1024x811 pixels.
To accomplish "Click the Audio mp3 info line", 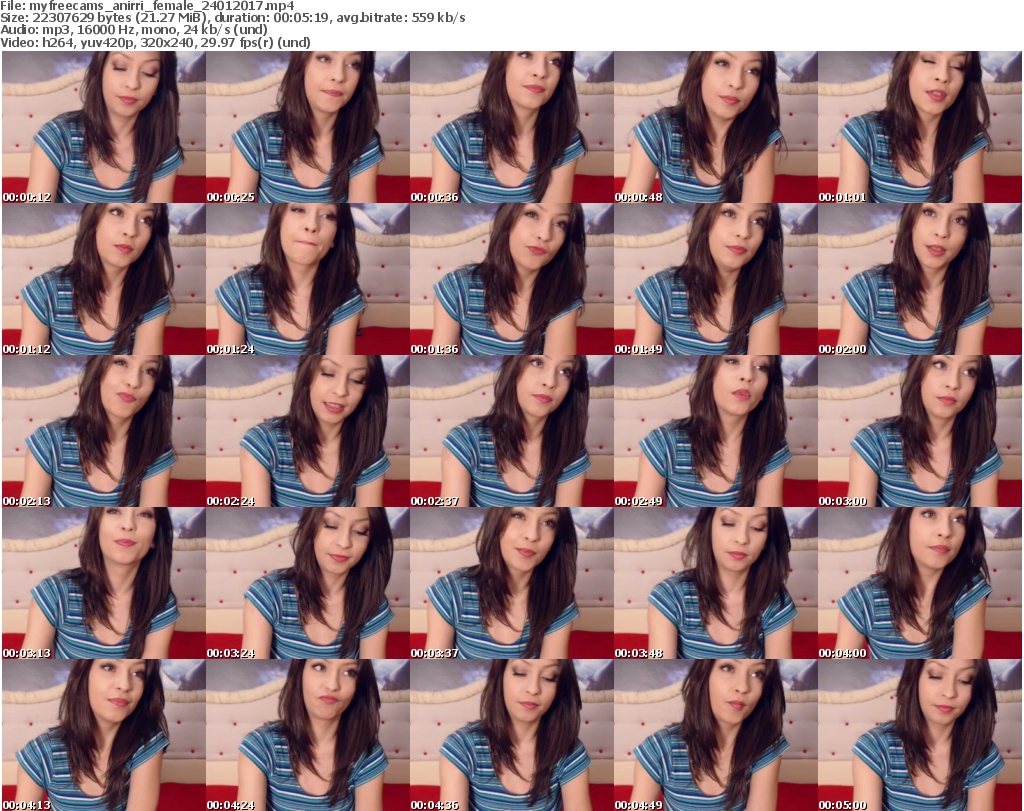I will pyautogui.click(x=134, y=30).
